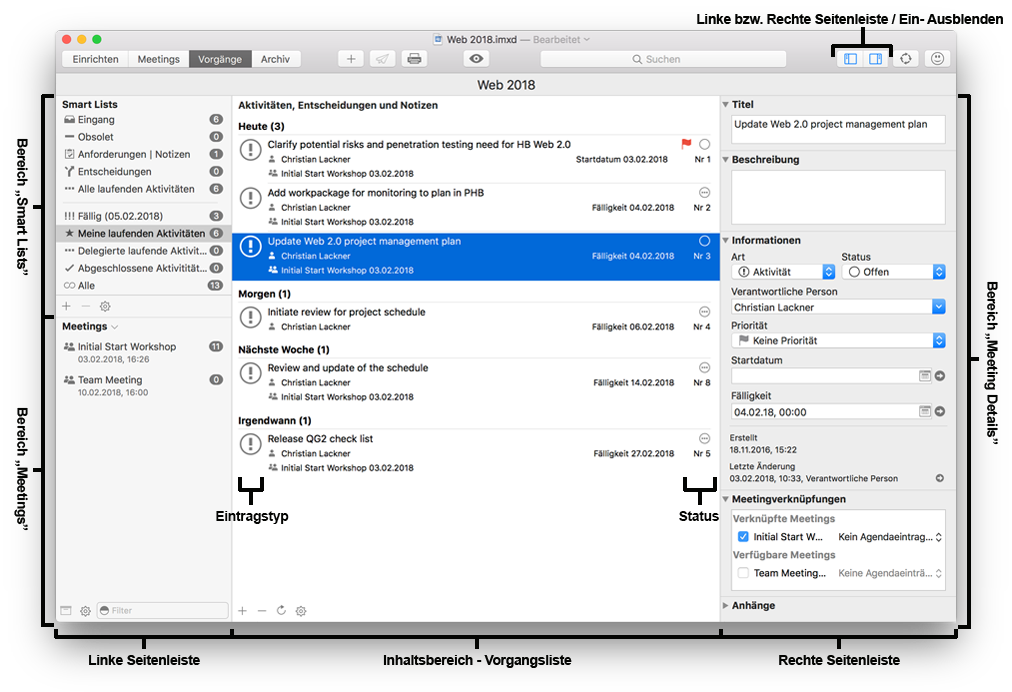This screenshot has height=692, width=1012.
Task: Select Obsolet smart list
Action: 143,137
